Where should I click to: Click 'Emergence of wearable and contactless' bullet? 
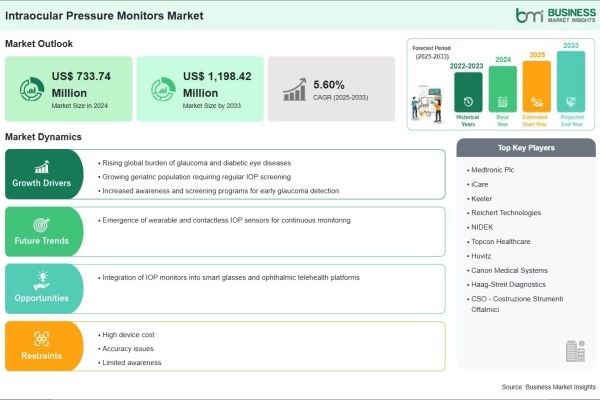(x=224, y=220)
